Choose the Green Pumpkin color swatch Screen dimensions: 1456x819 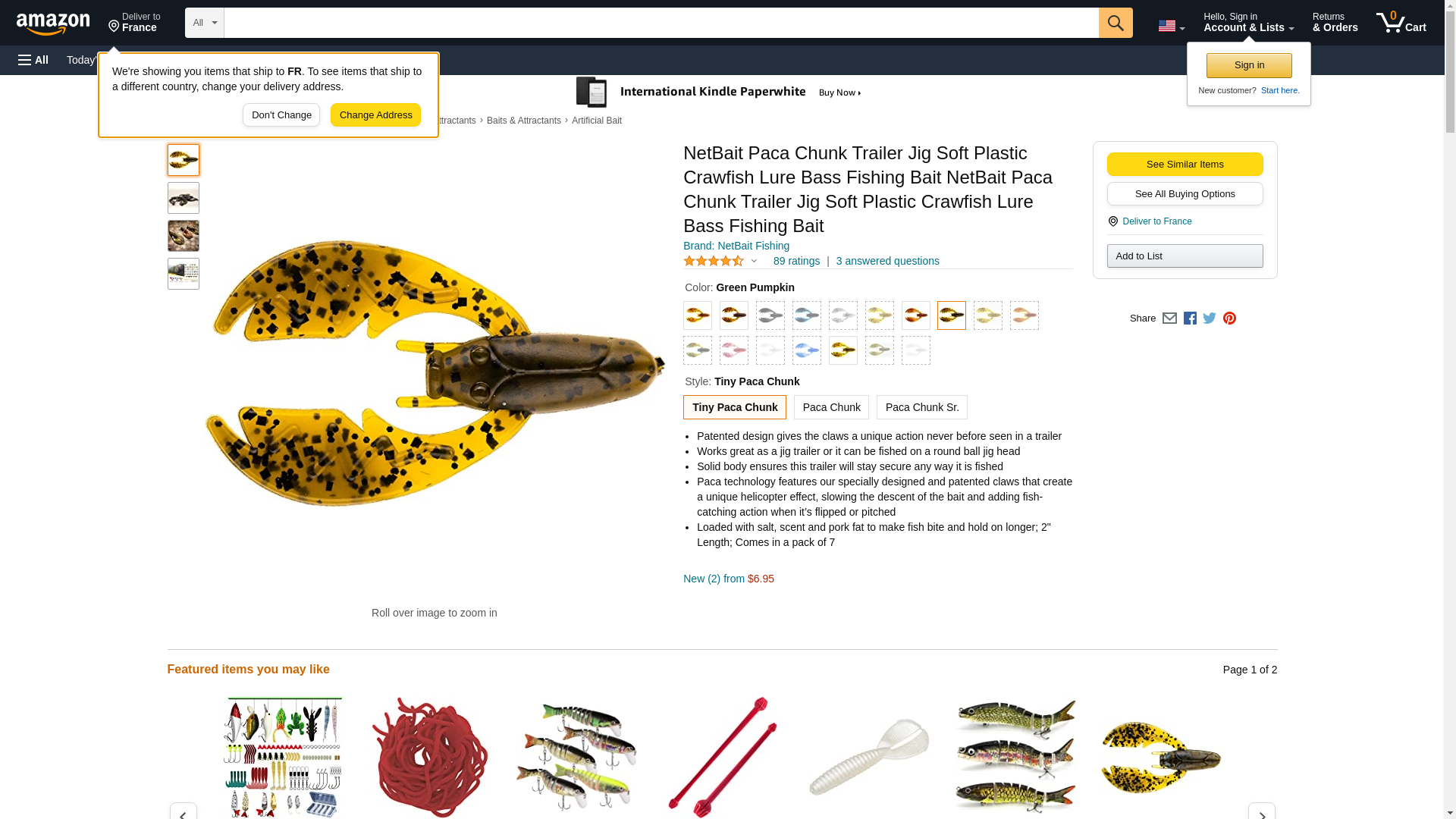[951, 315]
